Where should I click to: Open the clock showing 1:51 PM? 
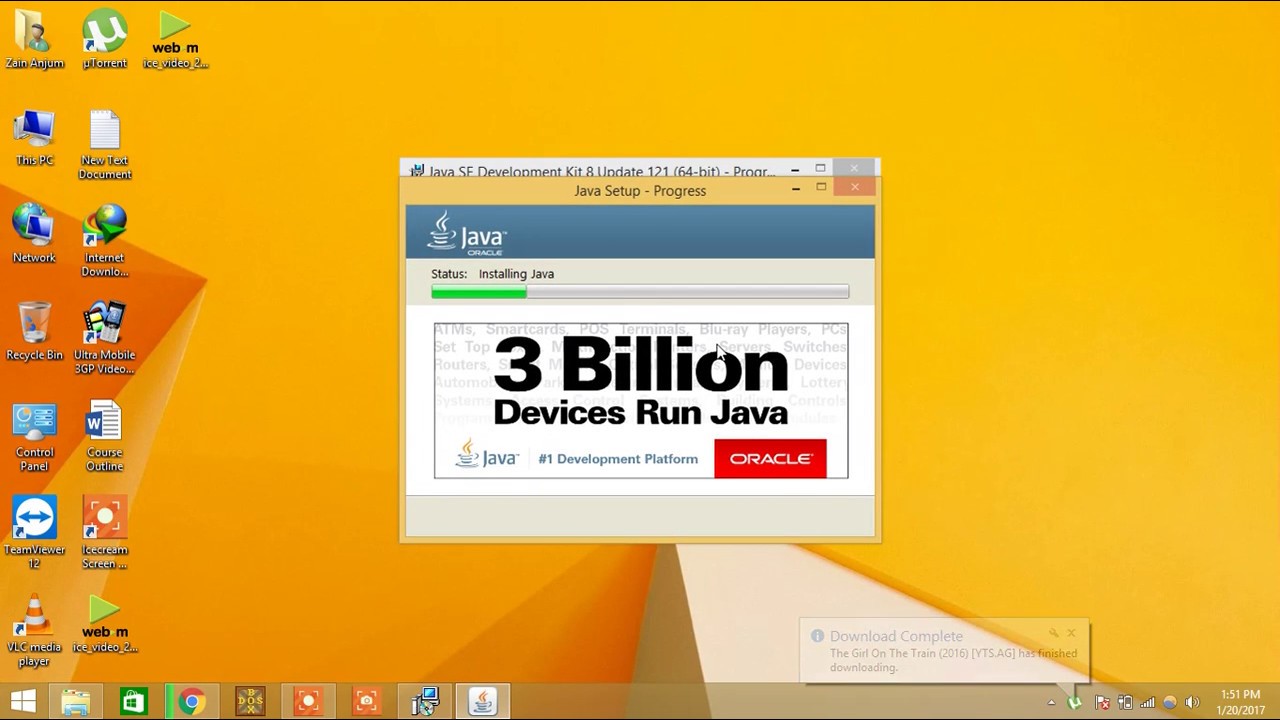(x=1240, y=702)
